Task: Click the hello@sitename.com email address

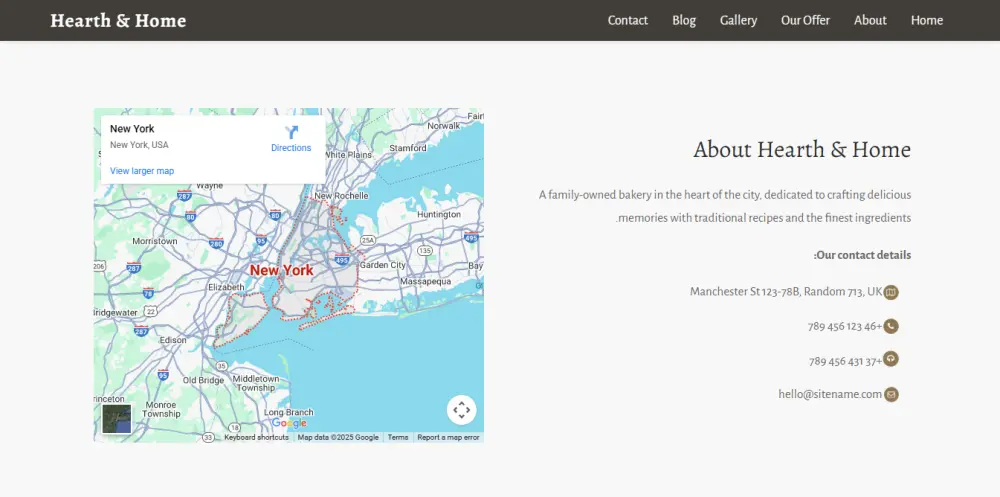Action: 830,394
